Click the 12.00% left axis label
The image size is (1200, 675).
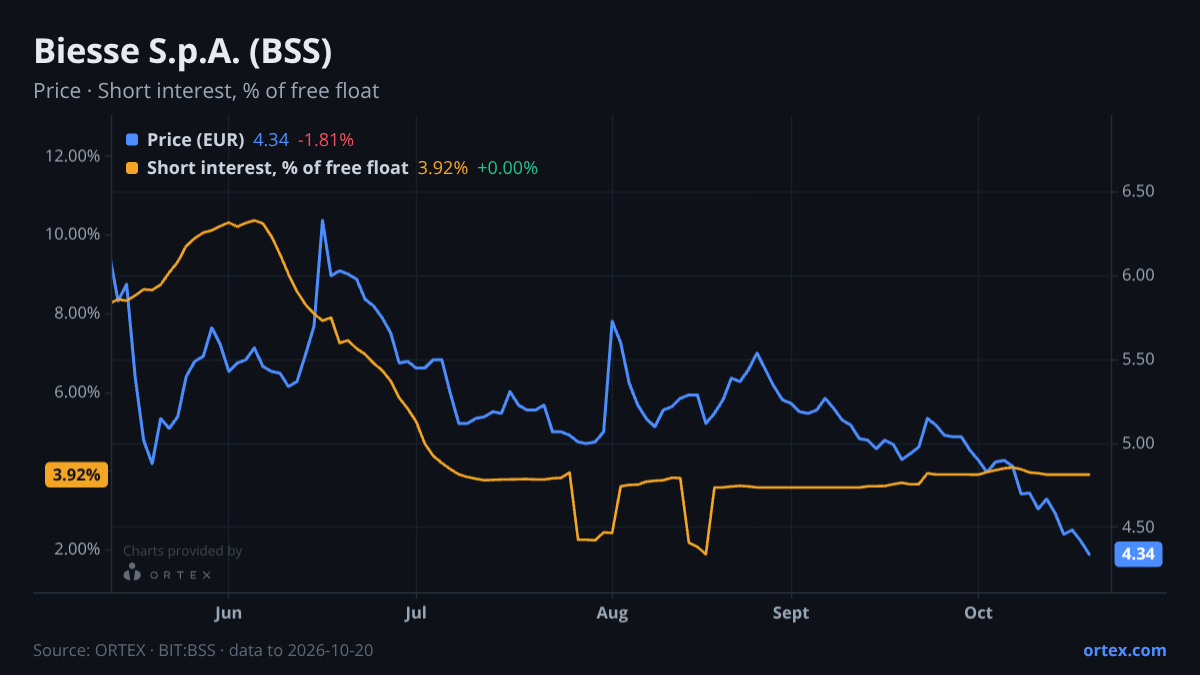pos(73,156)
